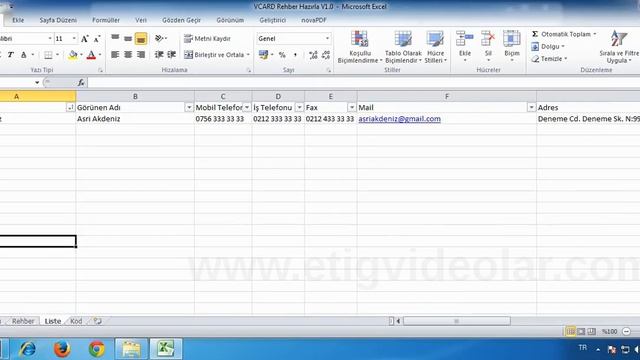This screenshot has width=640, height=360.
Task: Open the font size dropdown showing 11
Action: tap(74, 38)
